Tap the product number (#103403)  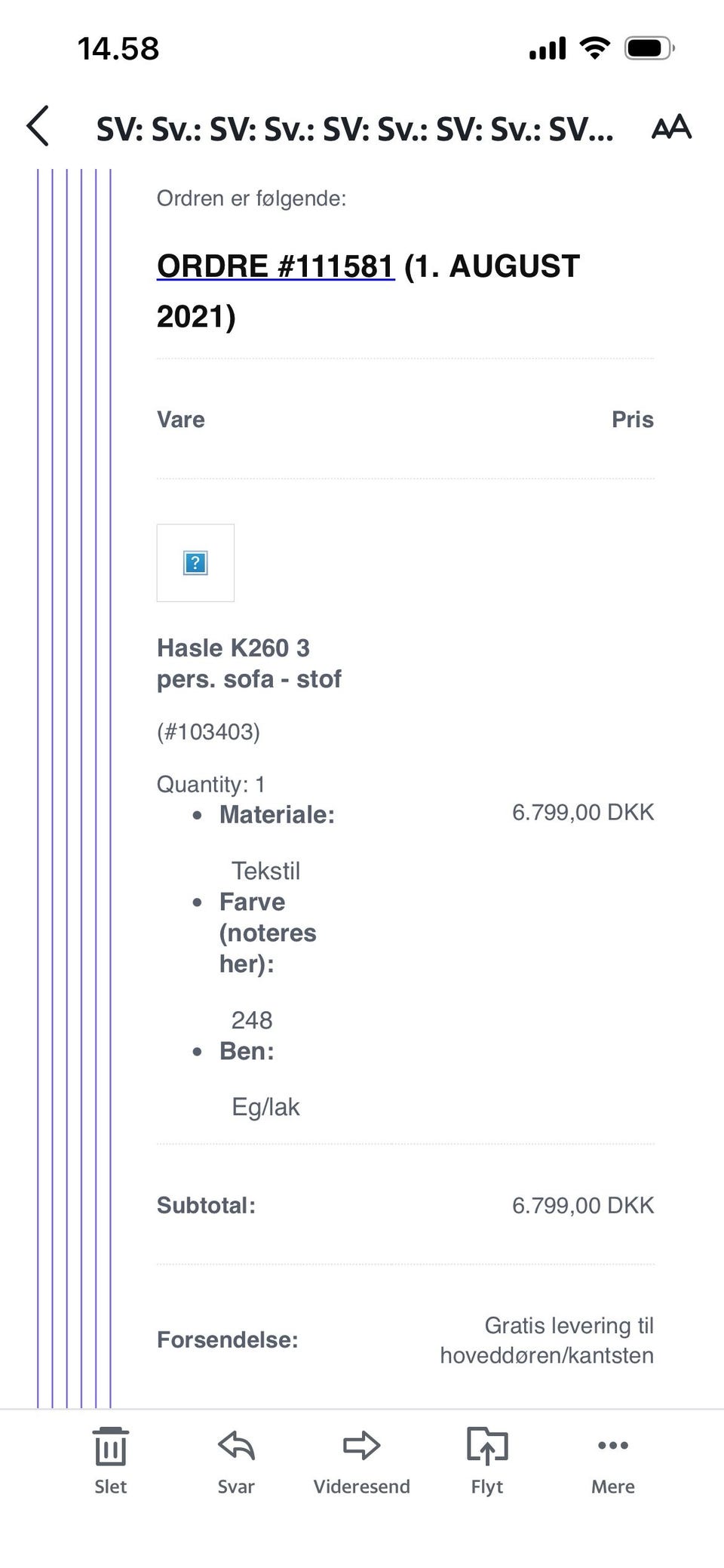[x=208, y=731]
